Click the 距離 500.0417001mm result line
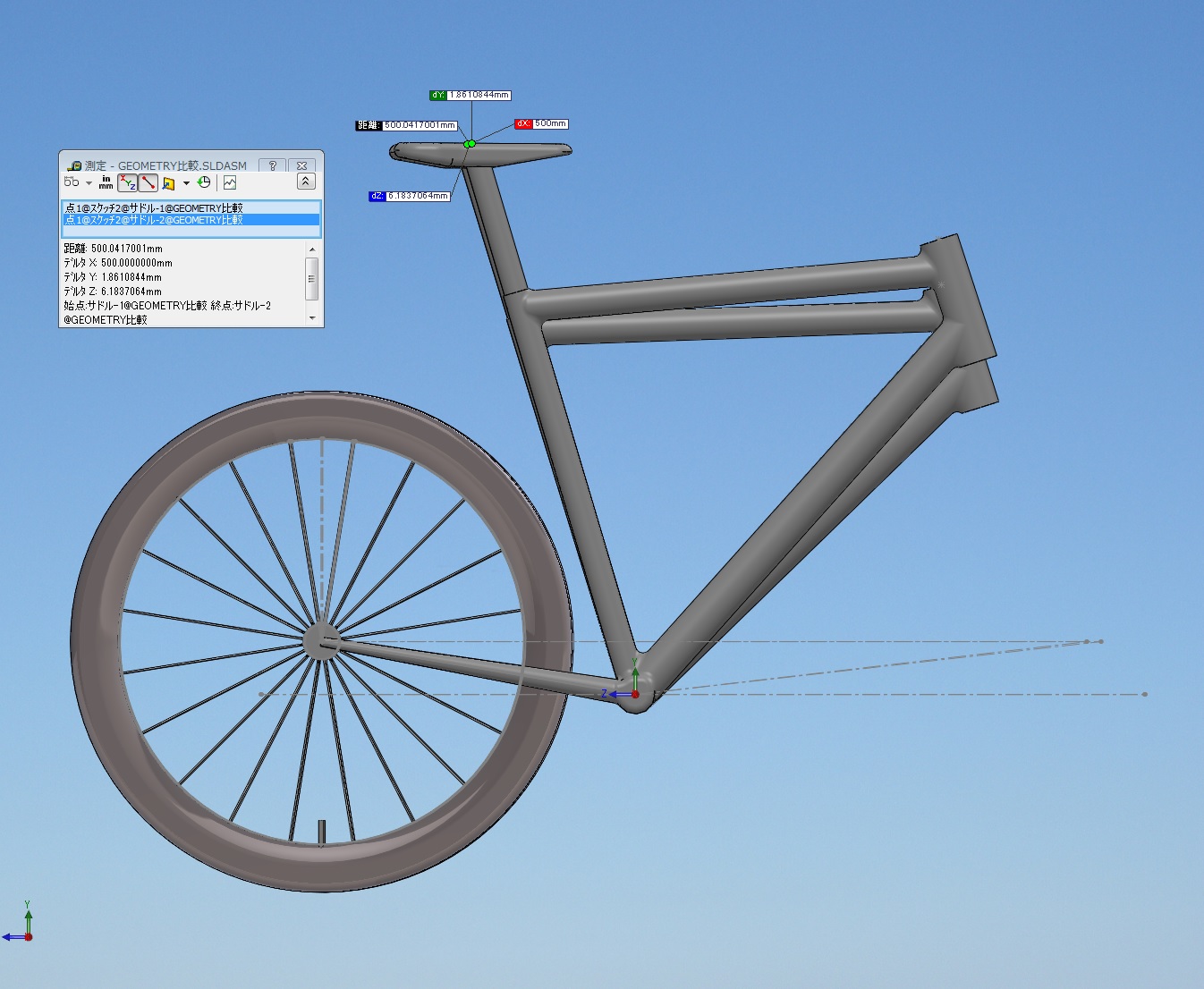The image size is (1204, 989). 113,249
